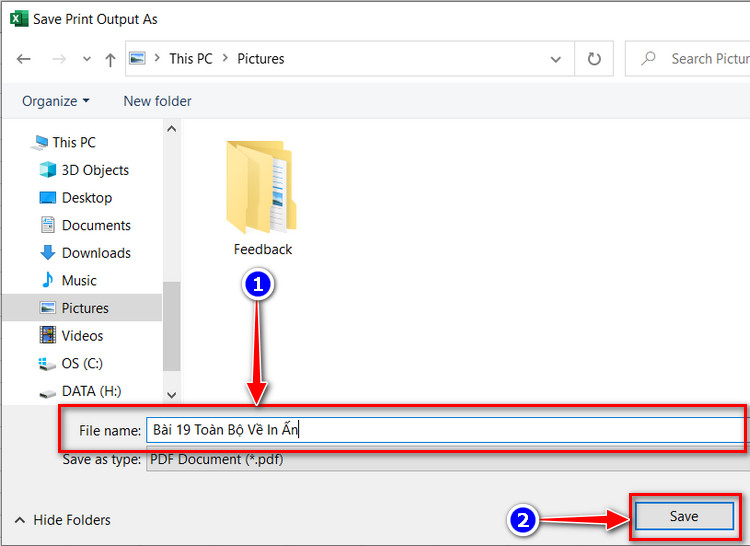Click the Pictures icon in address bar
Image resolution: width=750 pixels, height=546 pixels.
[x=137, y=58]
